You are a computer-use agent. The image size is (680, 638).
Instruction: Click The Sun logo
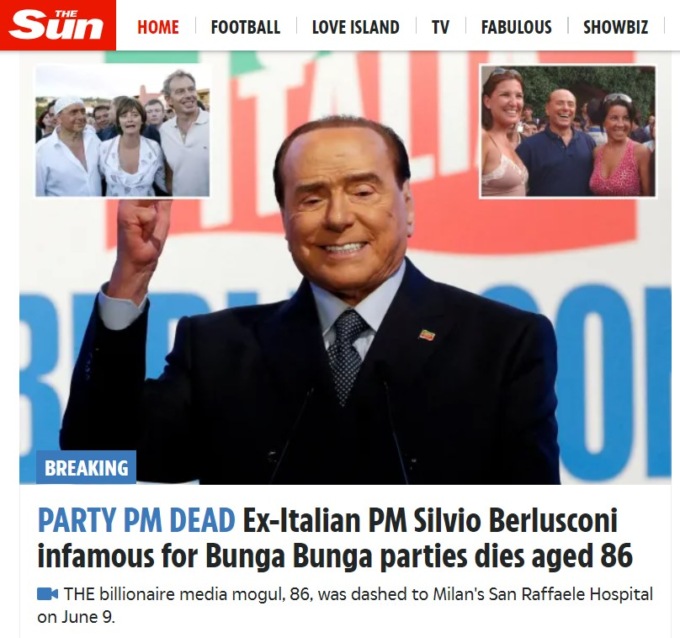(58, 25)
